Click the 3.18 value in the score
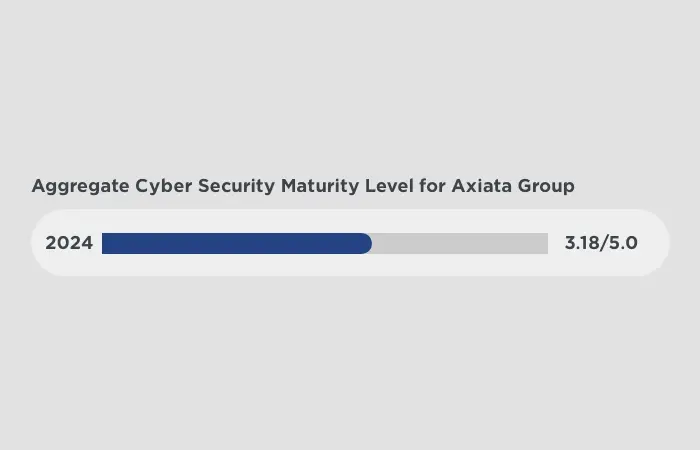Viewport: 700px width, 450px height. (582, 243)
